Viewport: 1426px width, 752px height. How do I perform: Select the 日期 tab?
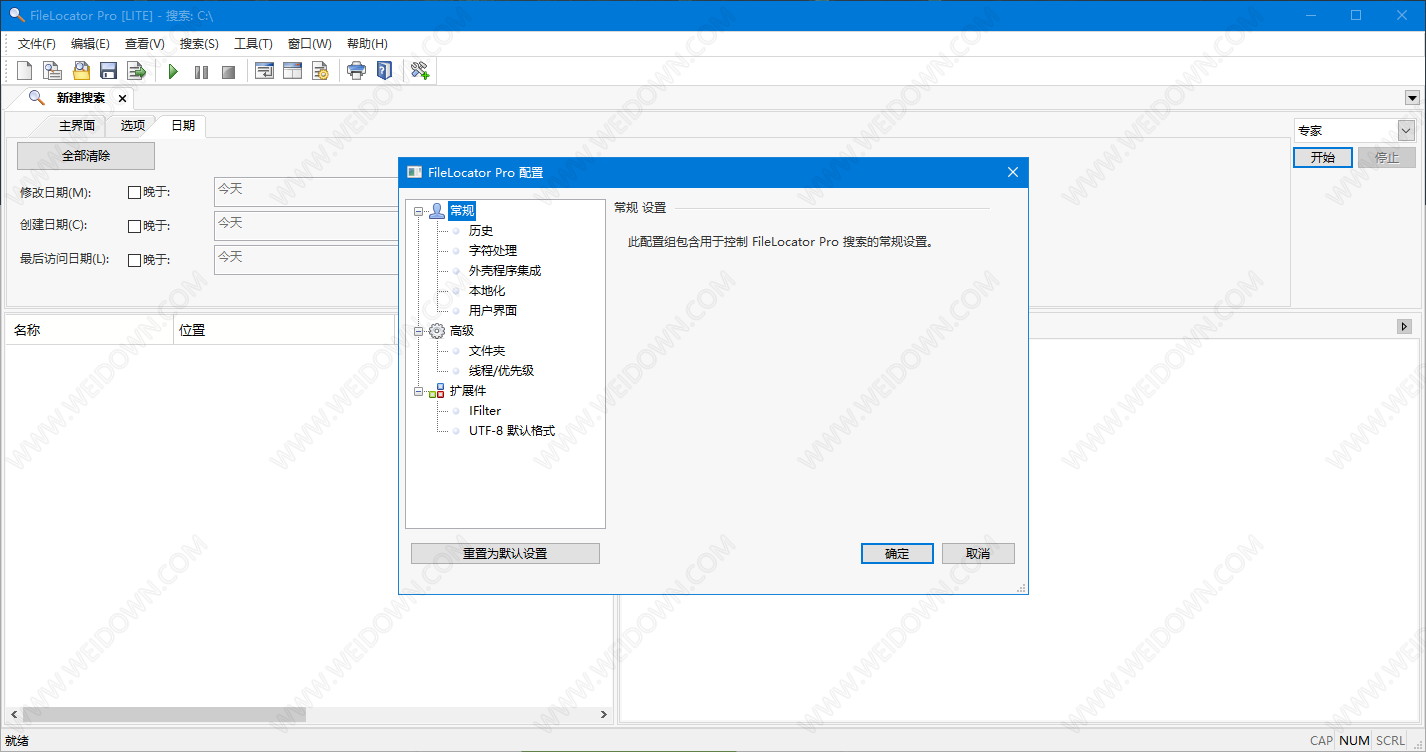183,126
